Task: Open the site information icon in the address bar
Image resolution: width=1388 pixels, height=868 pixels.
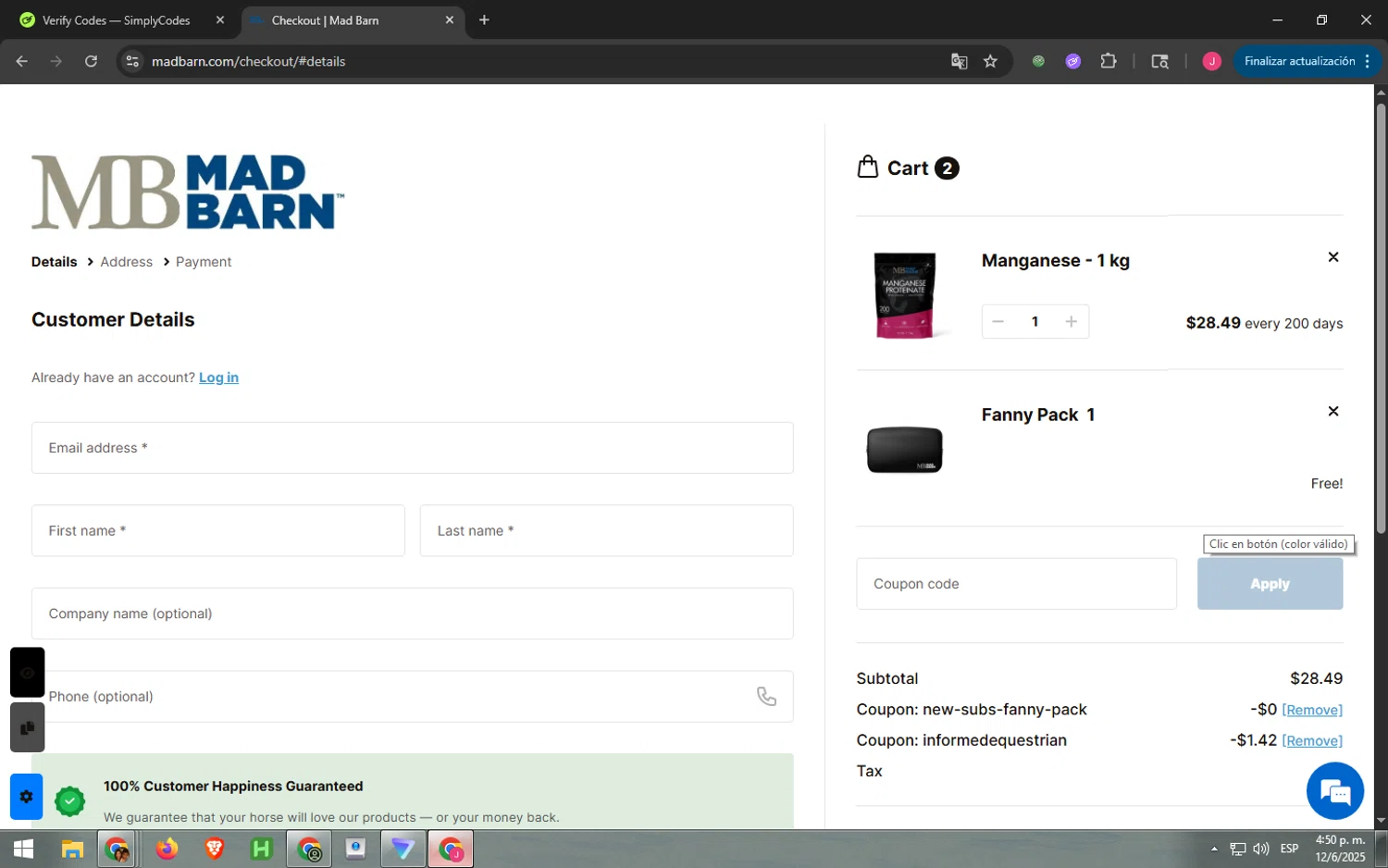Action: coord(132,61)
